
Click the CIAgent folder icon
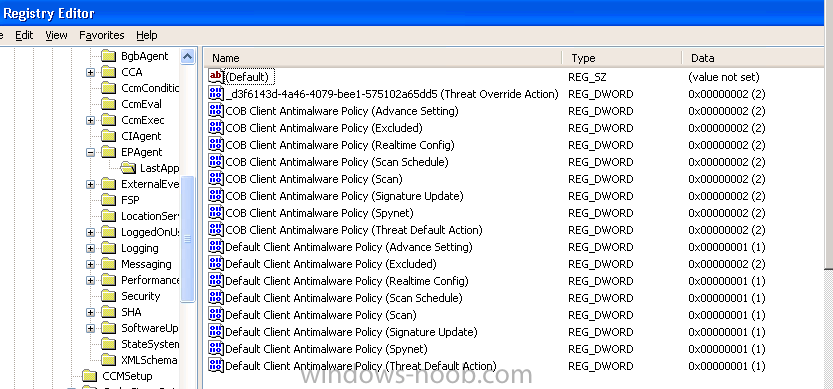coord(108,136)
